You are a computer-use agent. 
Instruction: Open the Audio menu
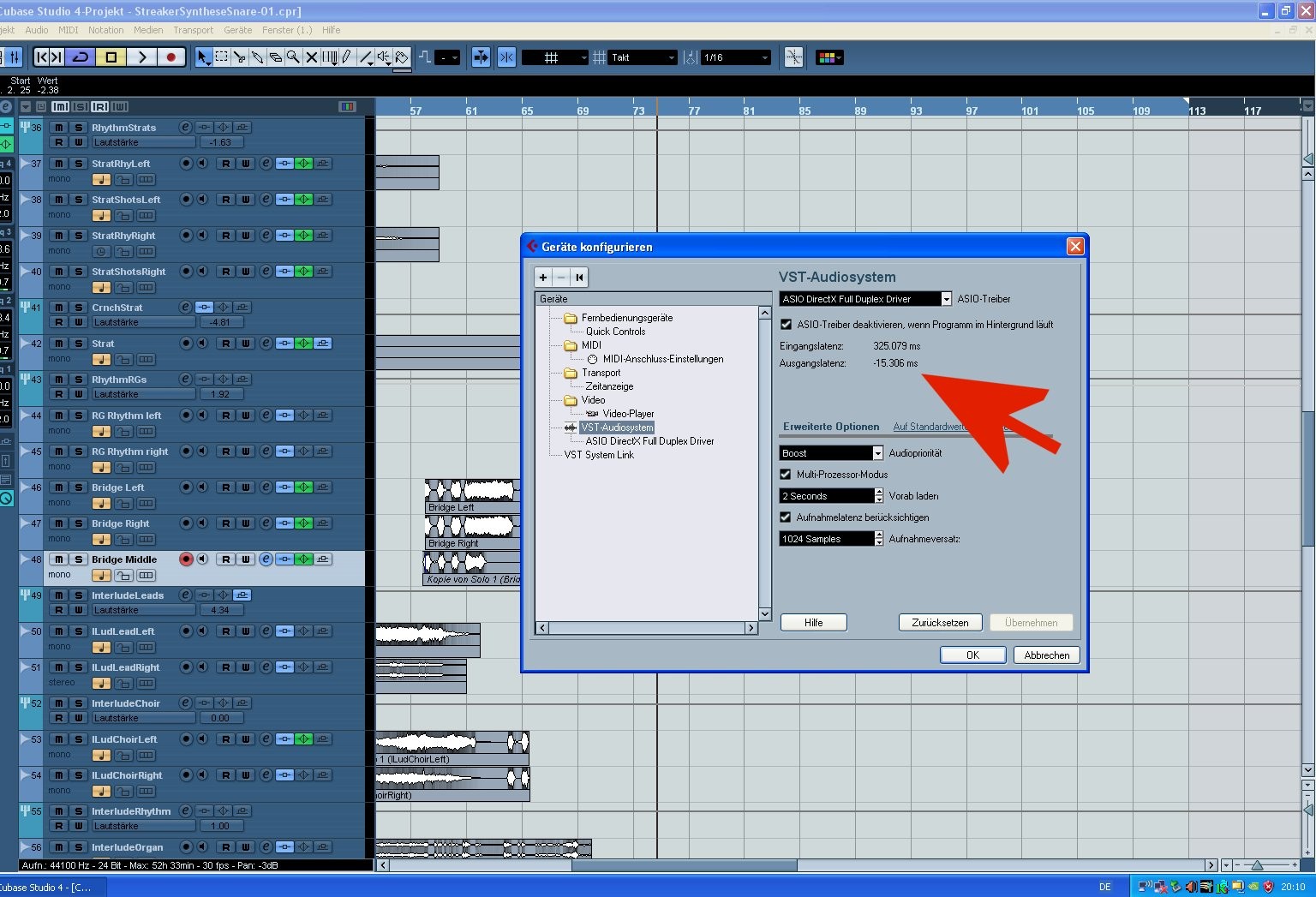point(37,30)
